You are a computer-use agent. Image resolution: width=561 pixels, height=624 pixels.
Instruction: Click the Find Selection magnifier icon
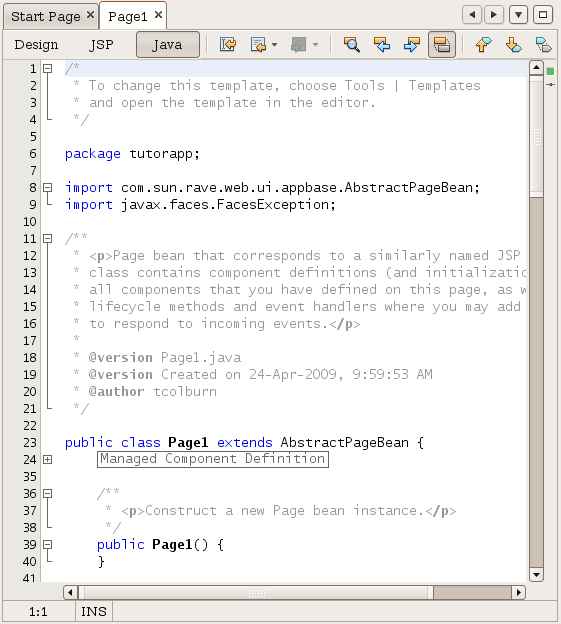pos(352,45)
